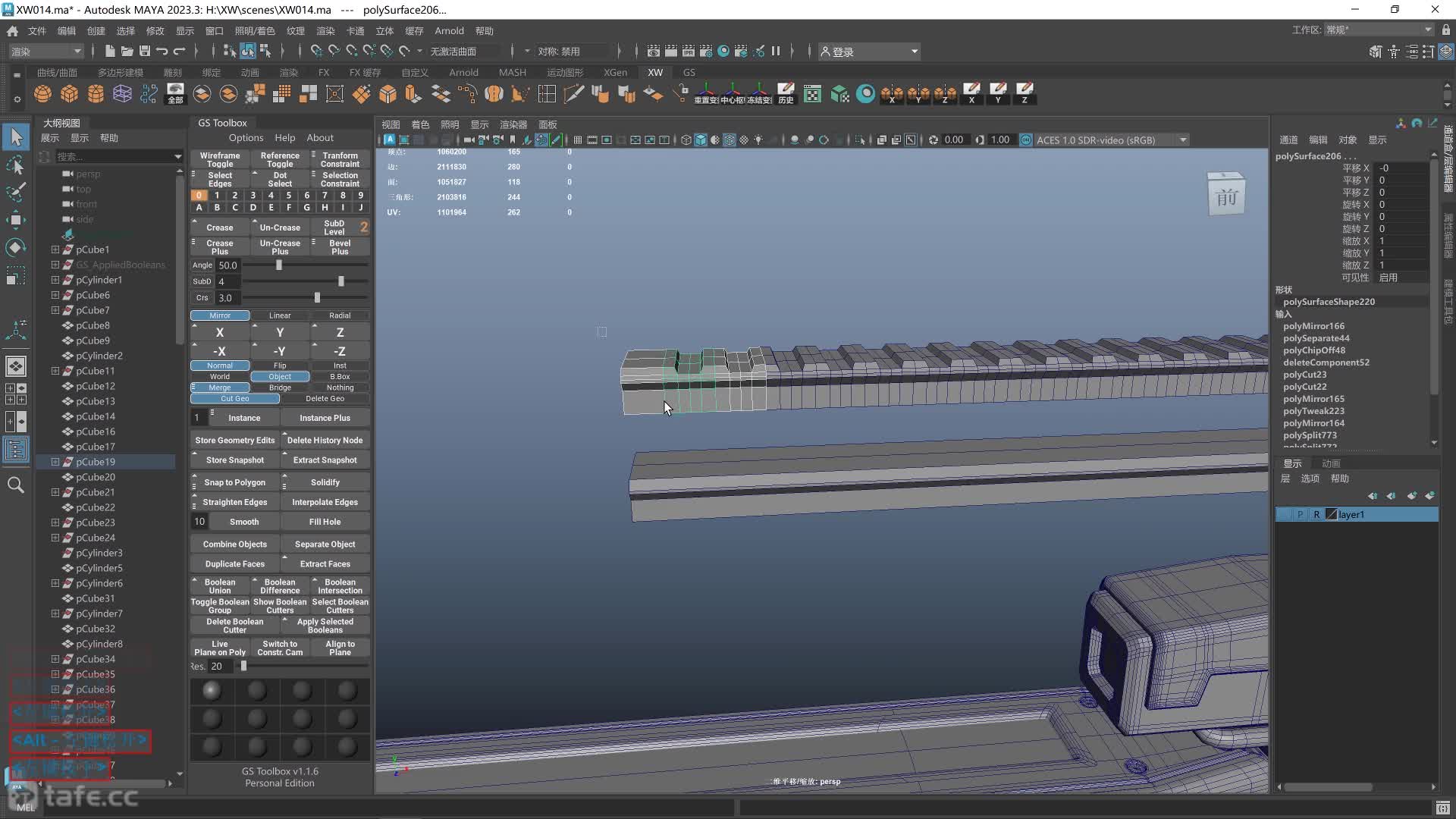
Task: Click the polygon cube shelf icon
Action: tap(70, 93)
